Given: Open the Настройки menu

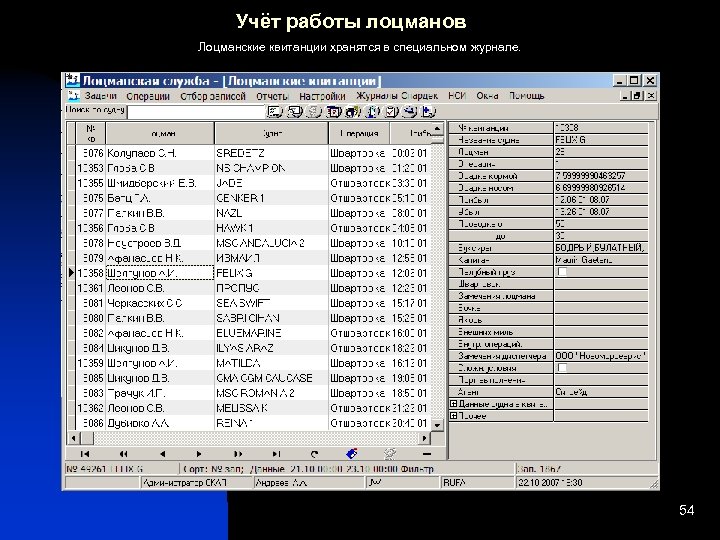Looking at the screenshot, I should pyautogui.click(x=322, y=96).
